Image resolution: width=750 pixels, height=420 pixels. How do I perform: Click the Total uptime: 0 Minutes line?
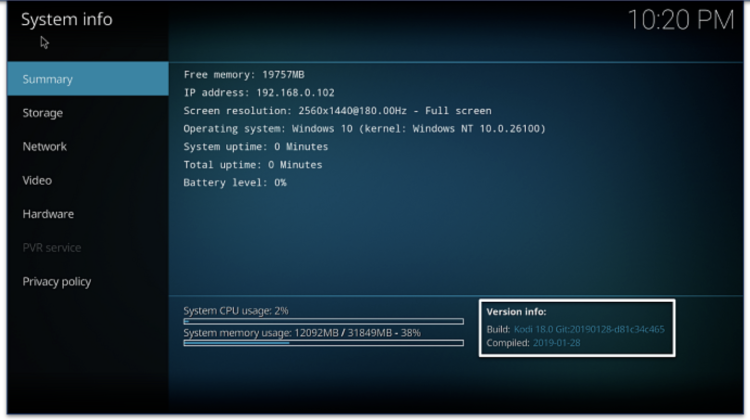click(x=253, y=165)
